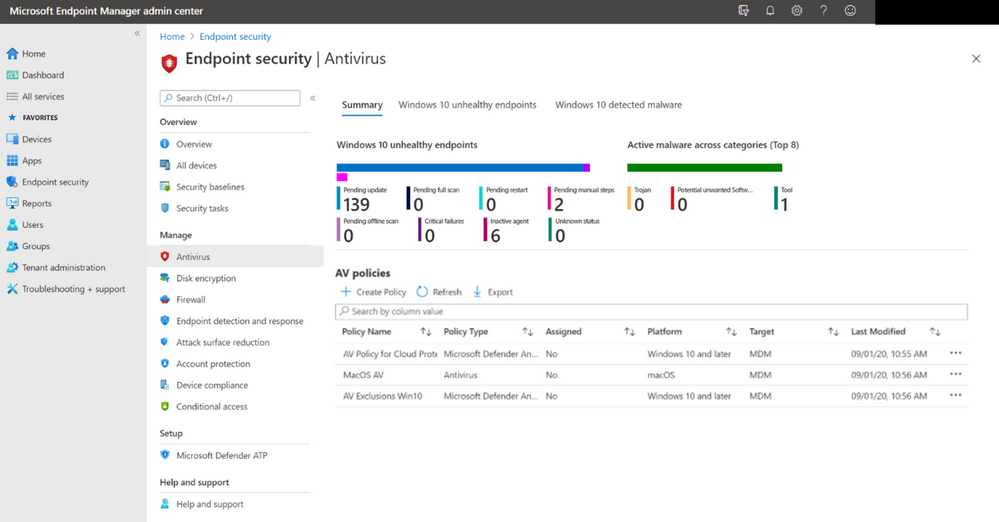Screen dimensions: 999x522
Task: Click the Inactive agent count 6
Action: point(495,236)
